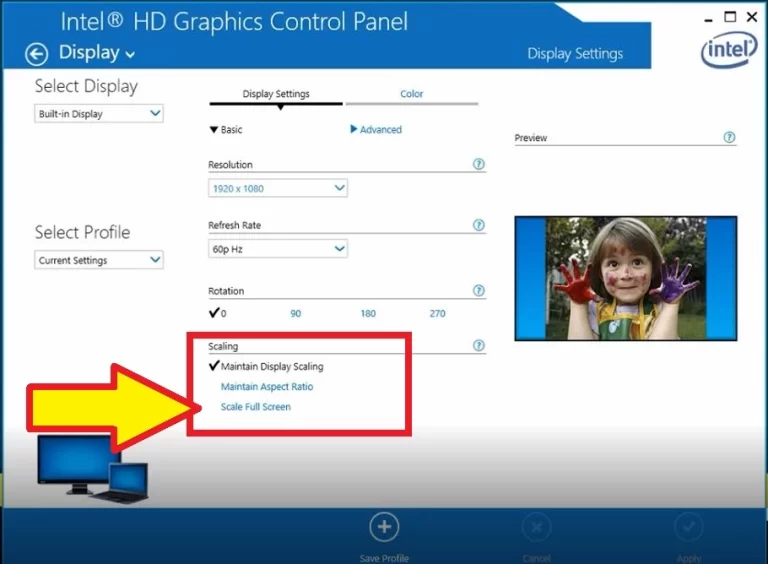Click the Preview help icon
Image resolution: width=768 pixels, height=564 pixels.
coord(729,138)
